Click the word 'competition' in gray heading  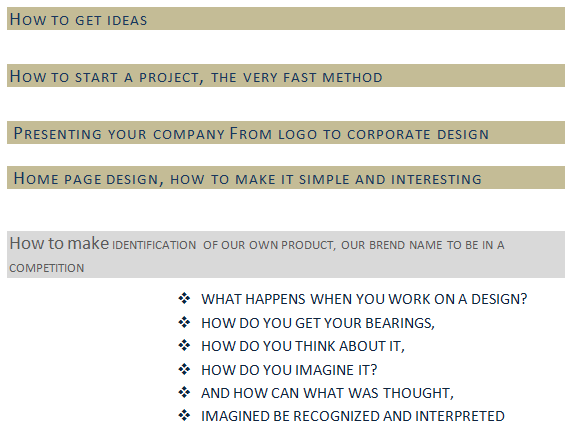[x=47, y=268]
